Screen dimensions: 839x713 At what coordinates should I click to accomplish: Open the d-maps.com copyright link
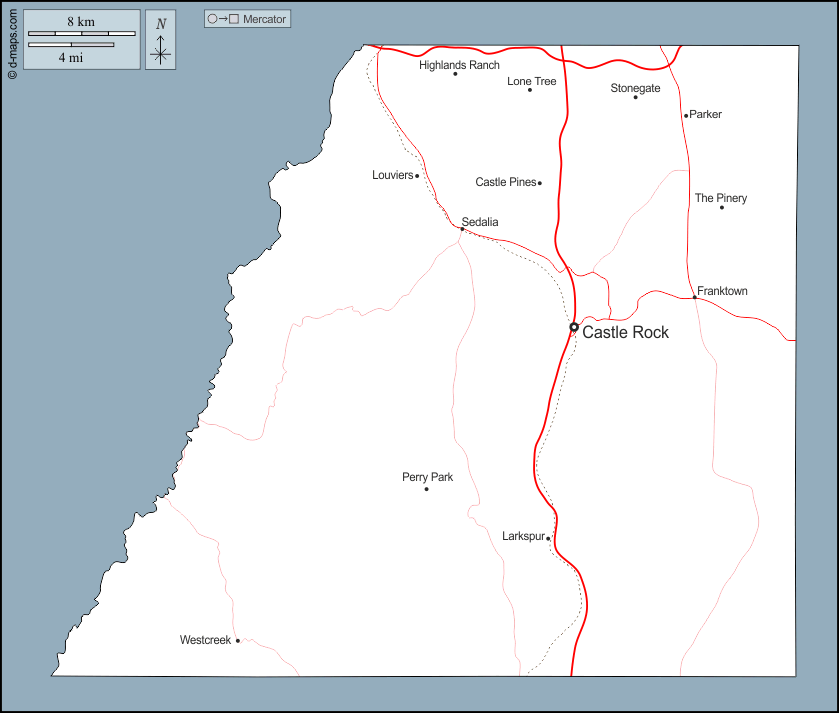[x=12, y=40]
